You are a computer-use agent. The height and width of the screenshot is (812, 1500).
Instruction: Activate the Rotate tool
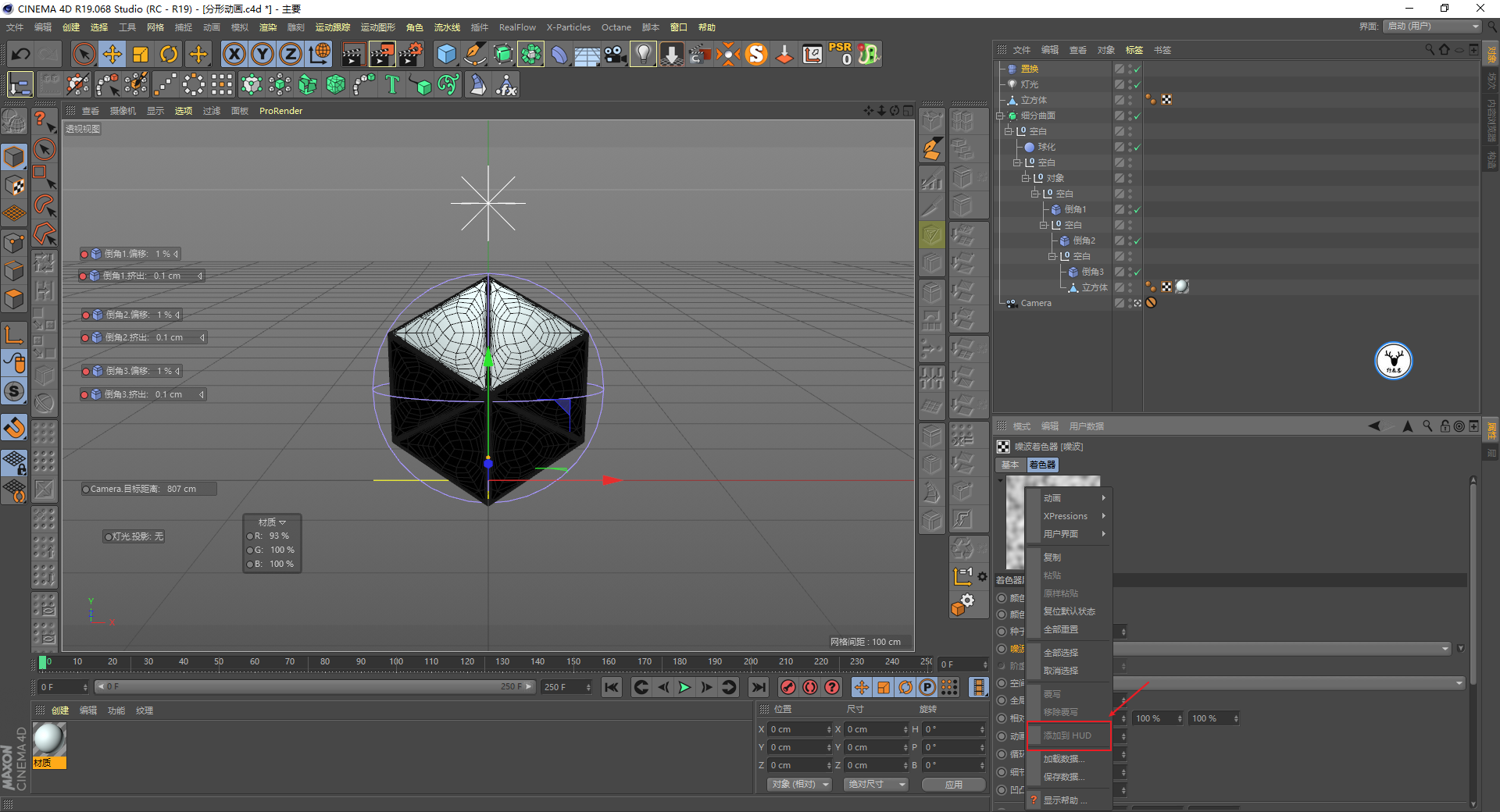169,54
